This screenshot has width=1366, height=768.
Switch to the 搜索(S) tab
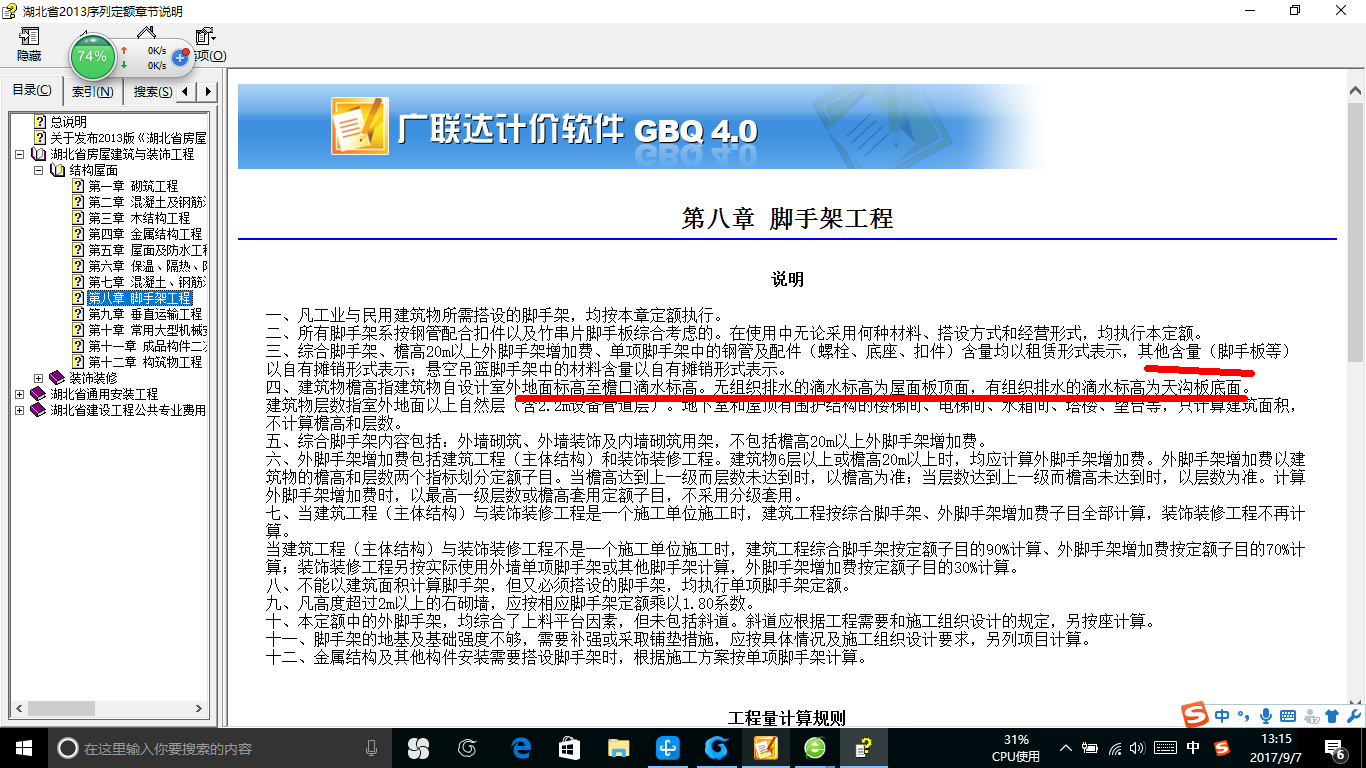(x=152, y=92)
